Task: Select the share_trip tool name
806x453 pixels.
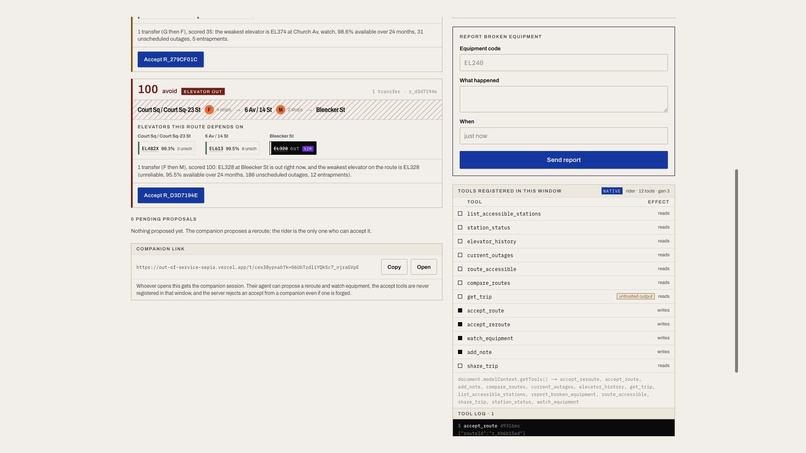Action: point(482,367)
